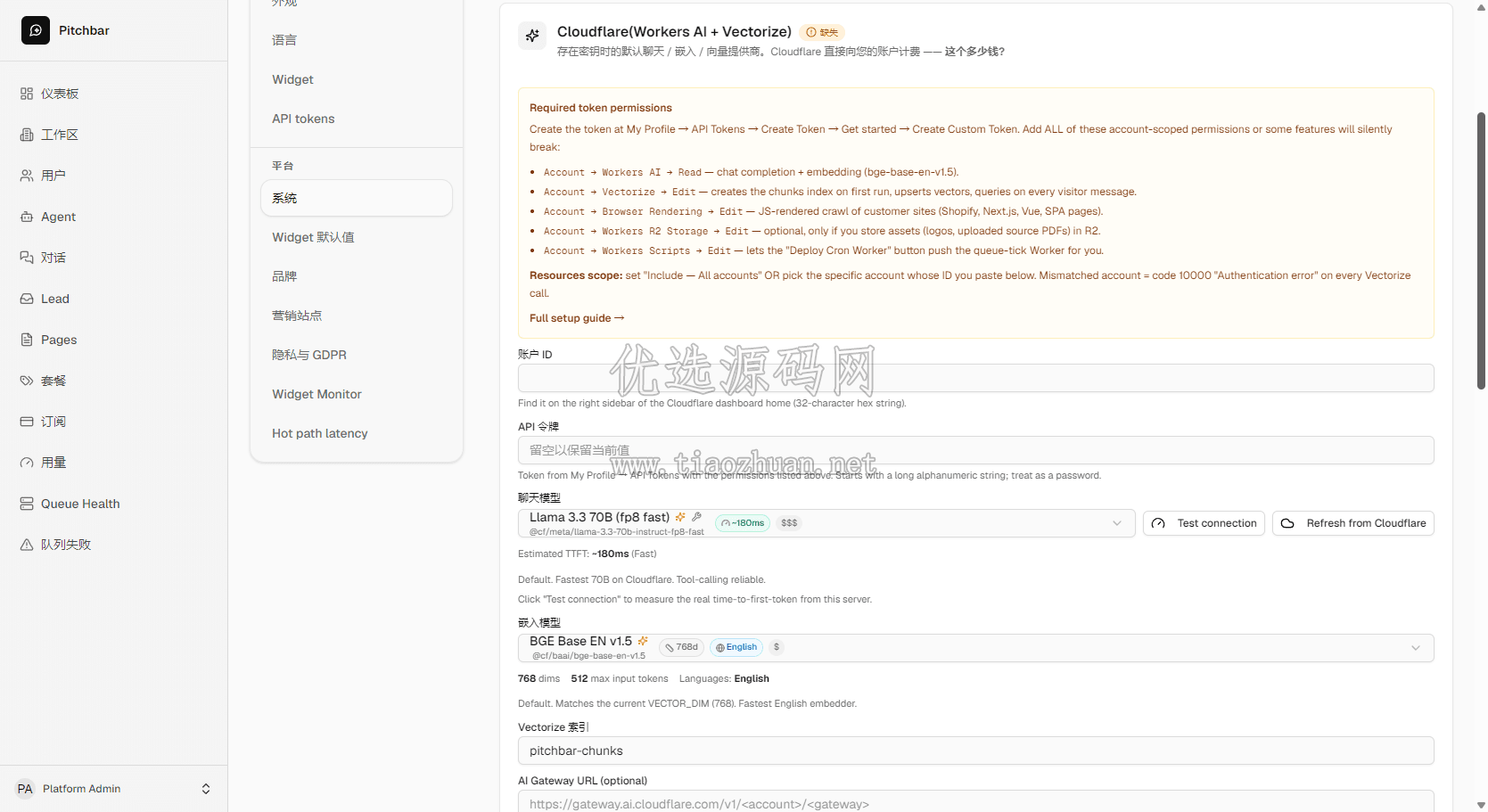Open Agent via its robot icon
1488x812 pixels.
point(27,217)
